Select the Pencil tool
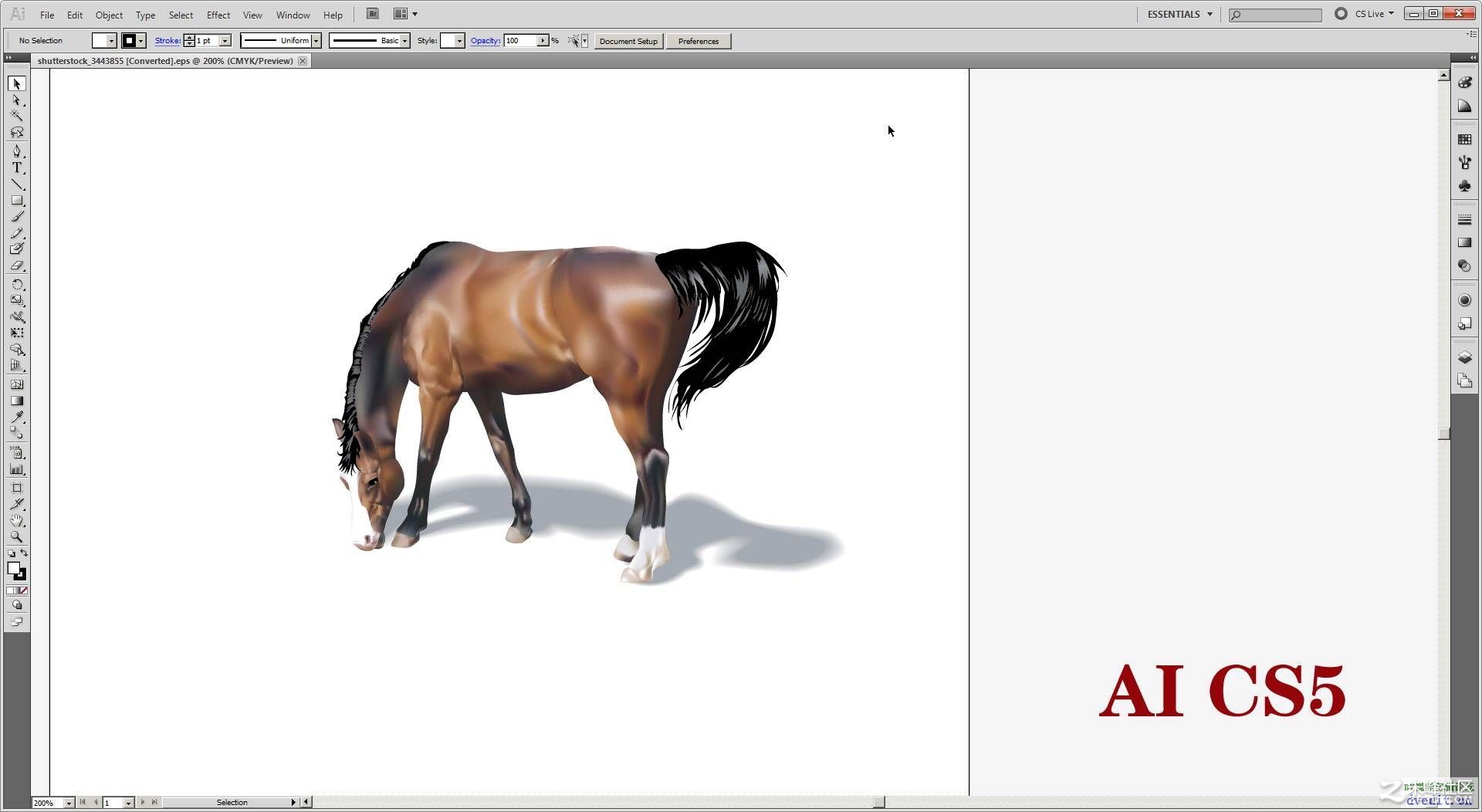This screenshot has height=812, width=1482. coord(17,232)
